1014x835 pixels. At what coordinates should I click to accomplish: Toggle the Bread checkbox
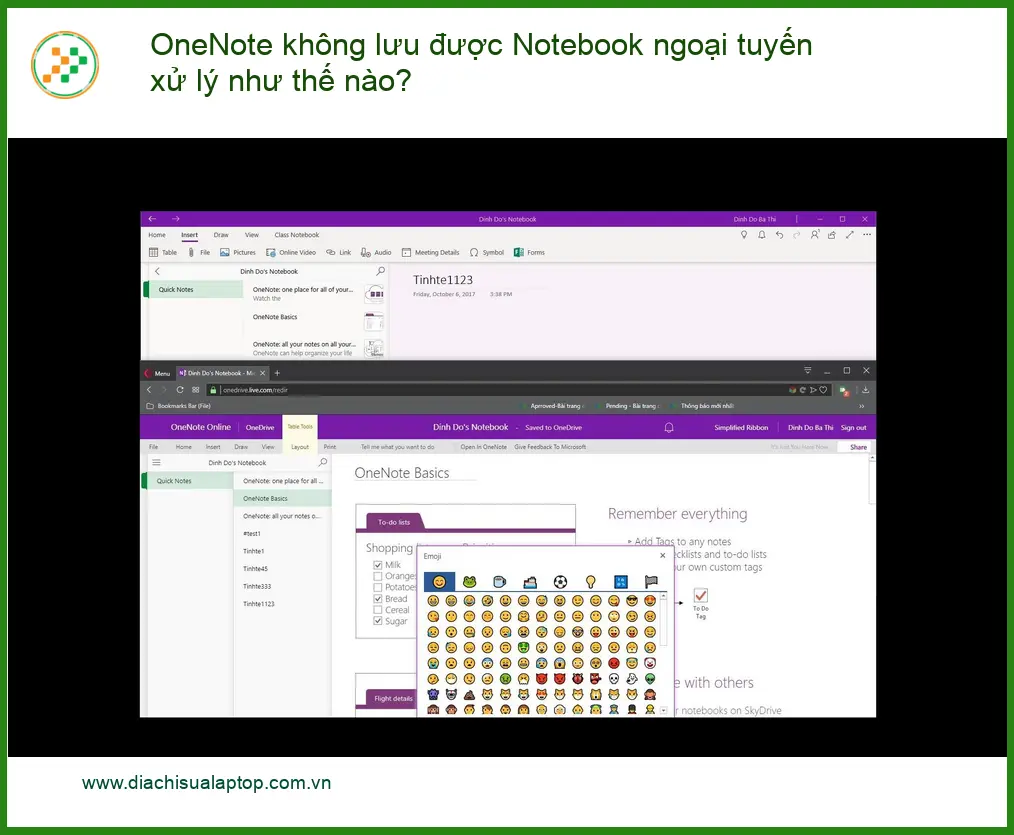(378, 599)
